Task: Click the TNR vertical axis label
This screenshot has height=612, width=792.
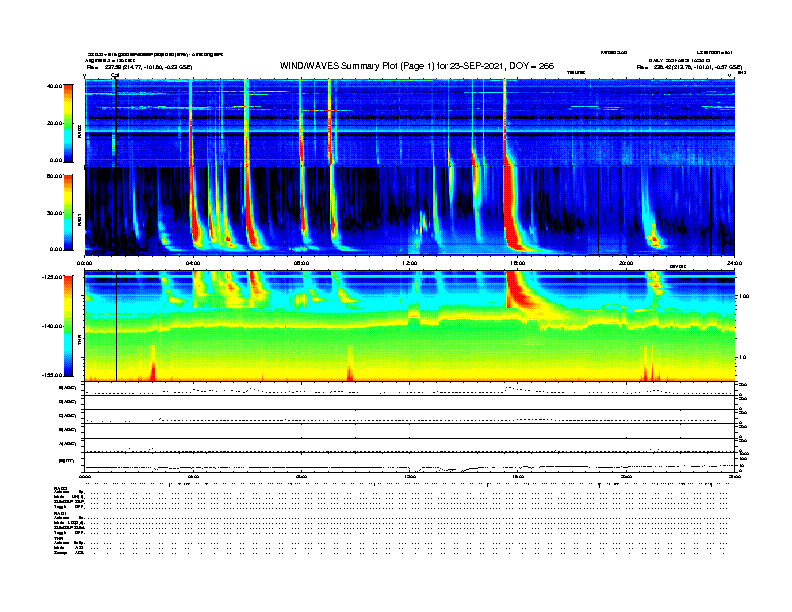Action: 79,341
